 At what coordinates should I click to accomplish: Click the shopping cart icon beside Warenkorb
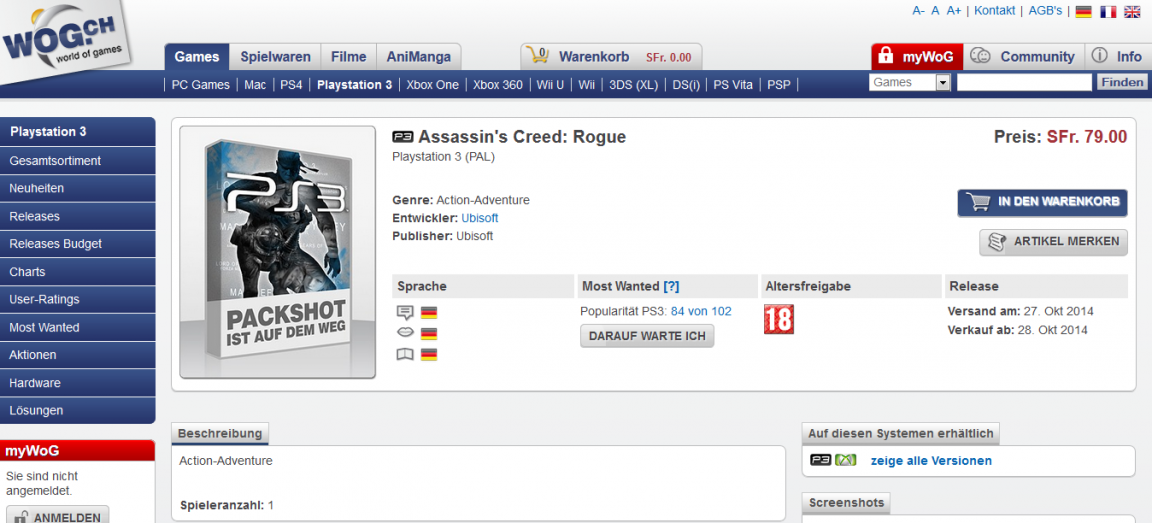point(539,56)
